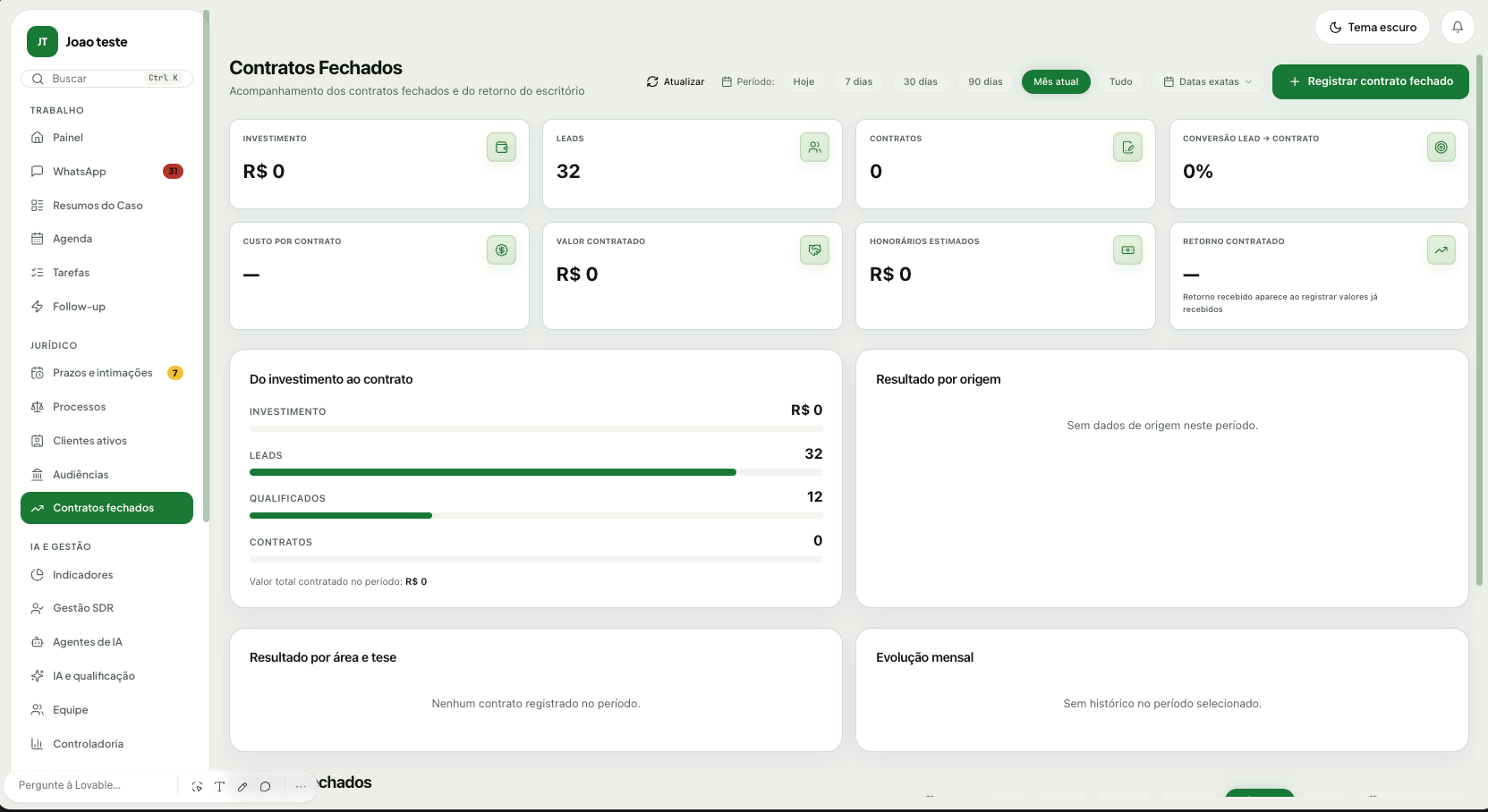The width and height of the screenshot is (1488, 812).
Task: Select the 30 dias period filter
Action: click(921, 81)
